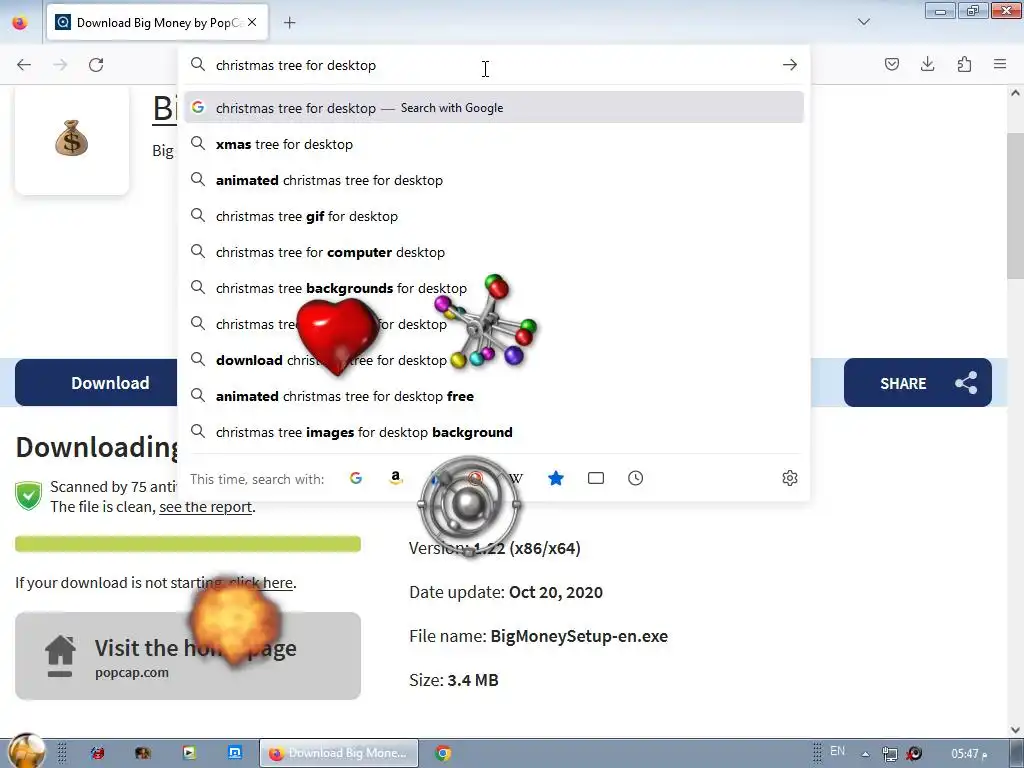Click the Go arrow in the address bar
Screen dimensions: 1024x768
click(790, 65)
